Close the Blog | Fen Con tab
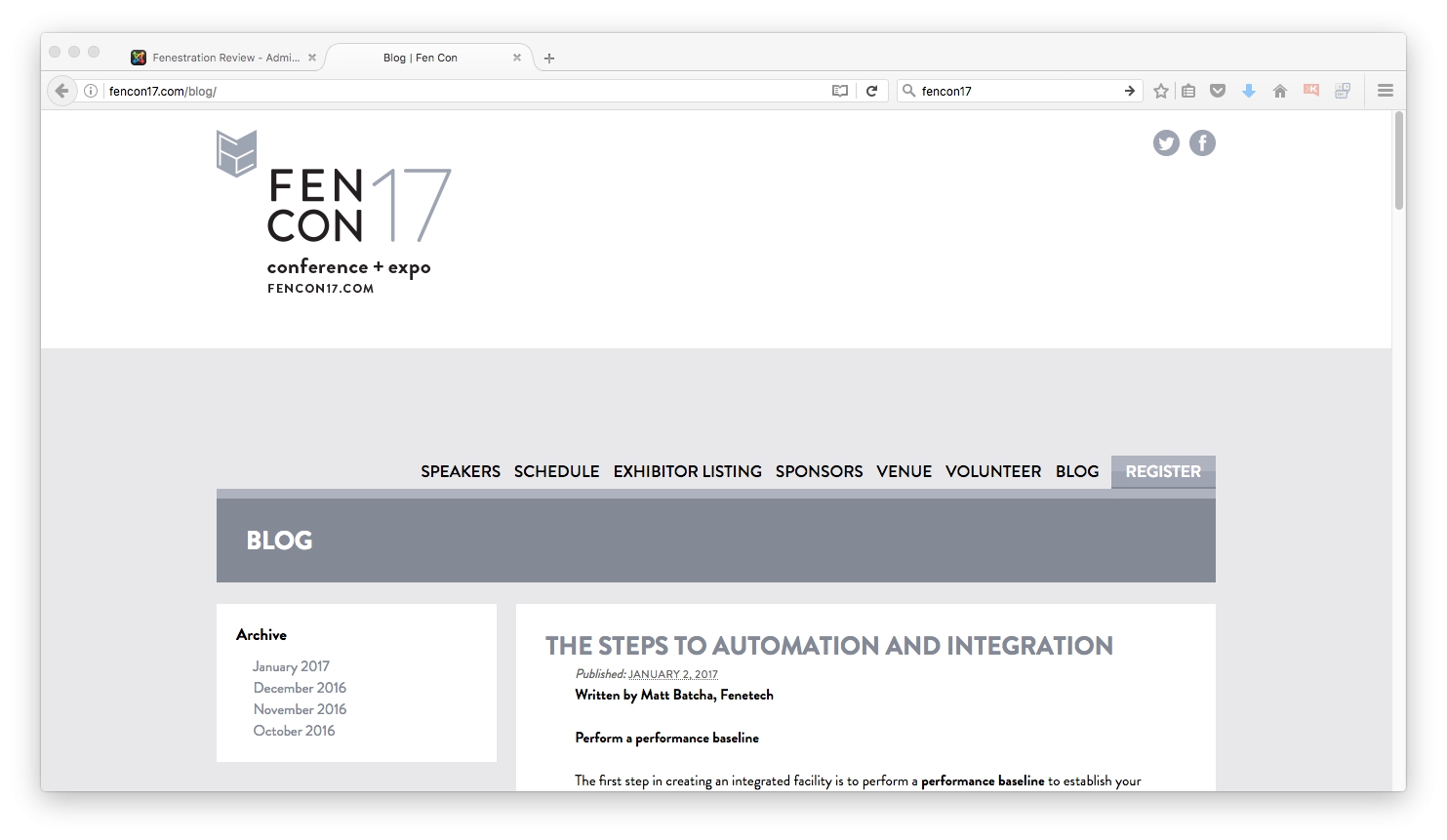1447x840 pixels. click(x=517, y=58)
